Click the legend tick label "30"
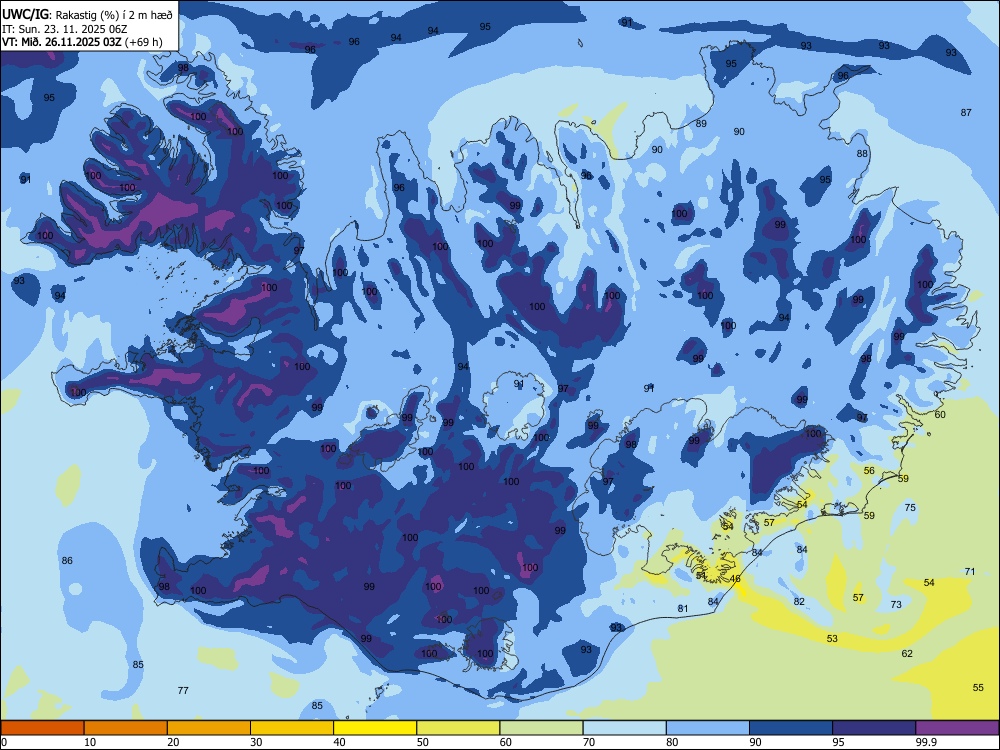 pyautogui.click(x=256, y=742)
